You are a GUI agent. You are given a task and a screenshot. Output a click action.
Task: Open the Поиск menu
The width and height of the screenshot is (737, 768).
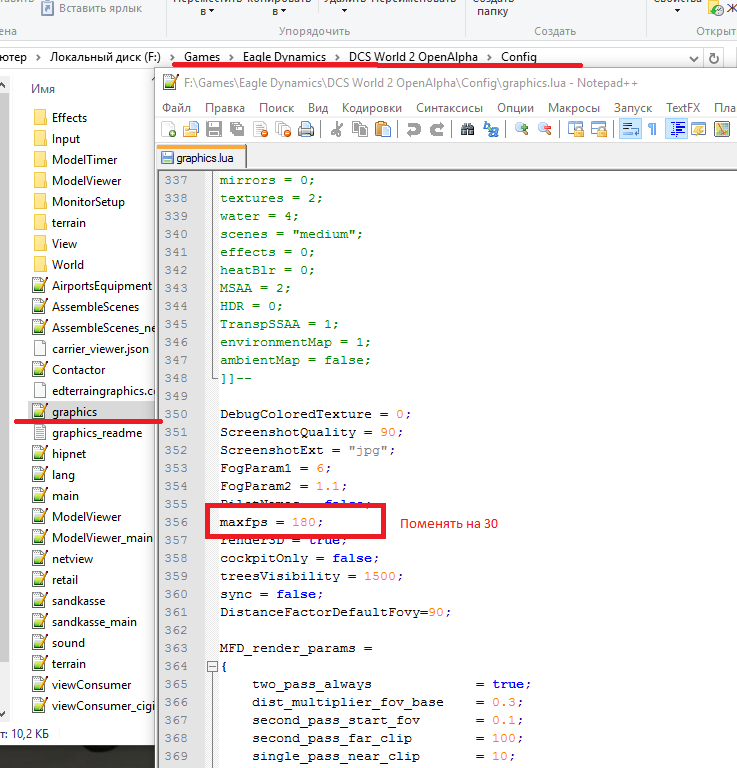pos(277,108)
